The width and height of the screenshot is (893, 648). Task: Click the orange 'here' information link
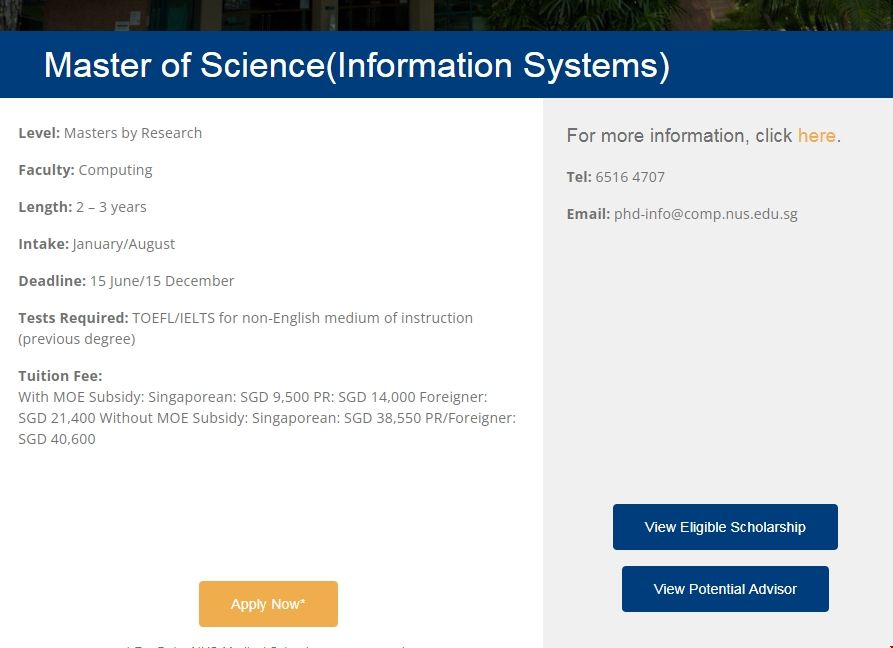(x=816, y=136)
